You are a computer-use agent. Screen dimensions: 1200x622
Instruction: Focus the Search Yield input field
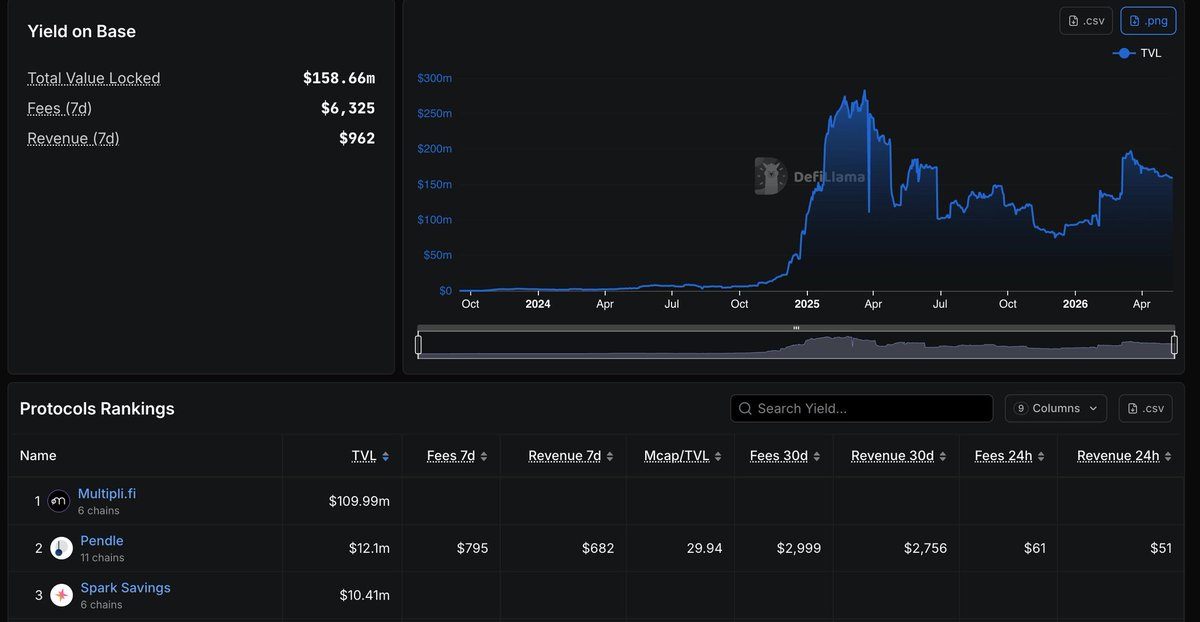coord(862,408)
